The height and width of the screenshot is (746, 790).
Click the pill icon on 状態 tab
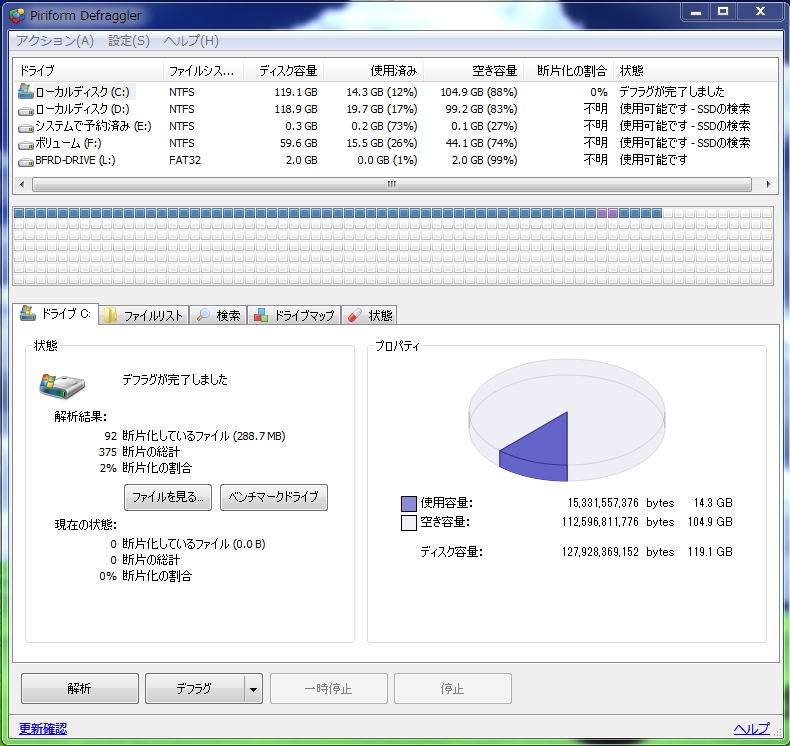(355, 315)
